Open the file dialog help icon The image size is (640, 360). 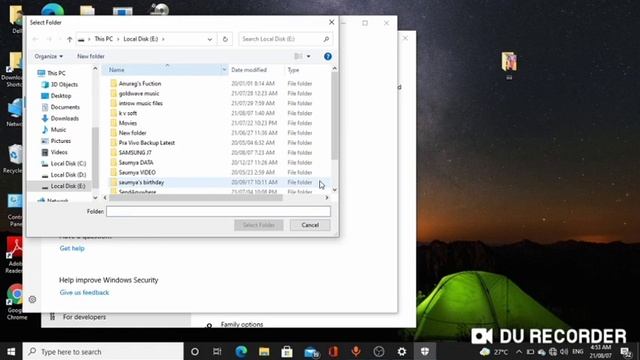[328, 56]
